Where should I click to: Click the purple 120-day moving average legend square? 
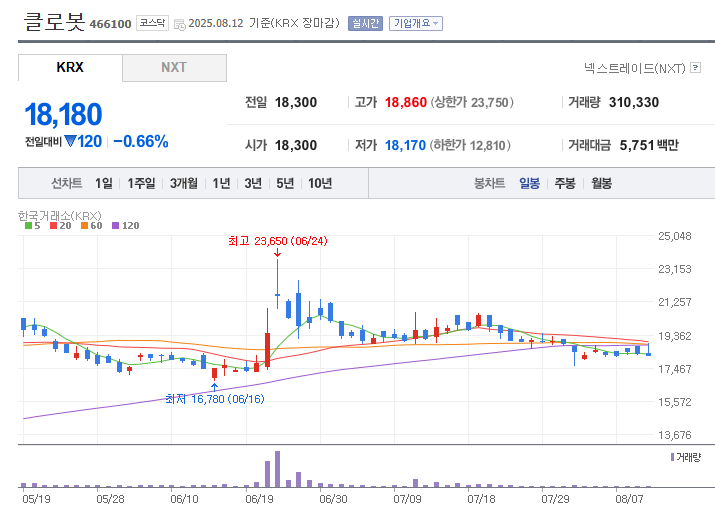click(115, 226)
